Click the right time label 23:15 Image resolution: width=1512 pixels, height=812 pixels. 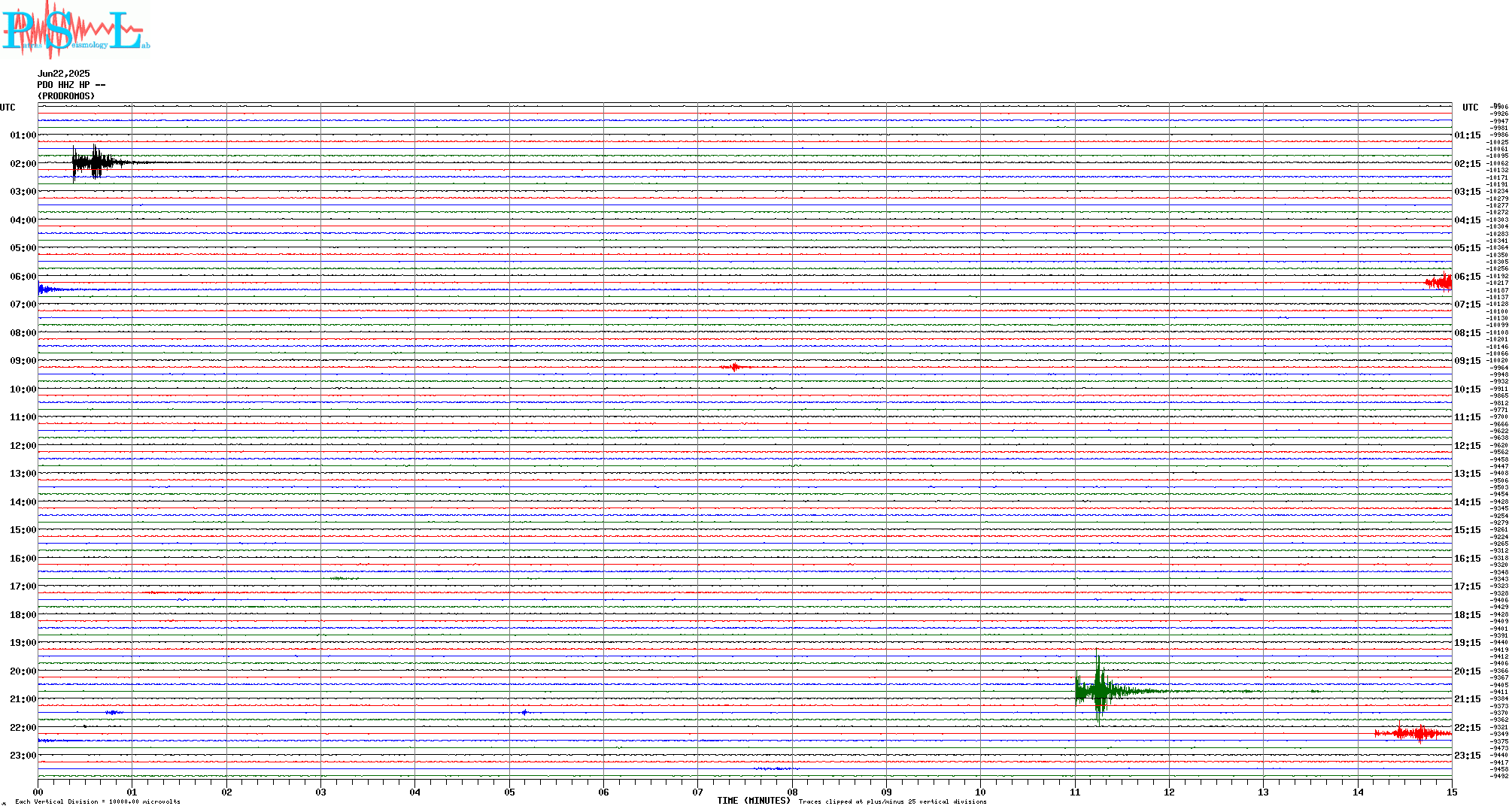(1468, 756)
